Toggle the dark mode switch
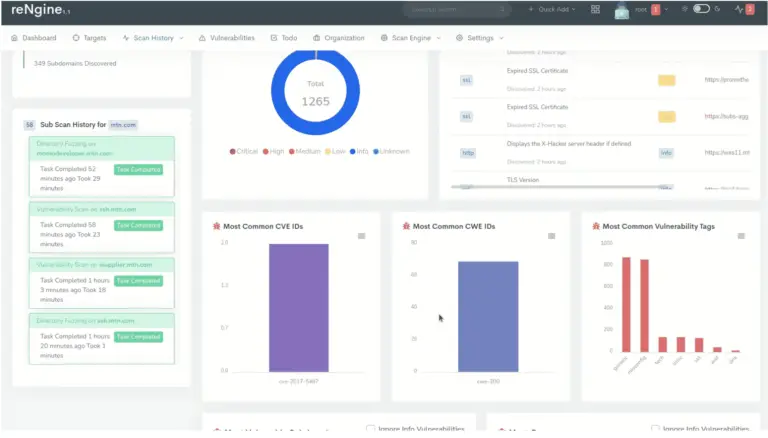This screenshot has width=768, height=438. tap(701, 9)
